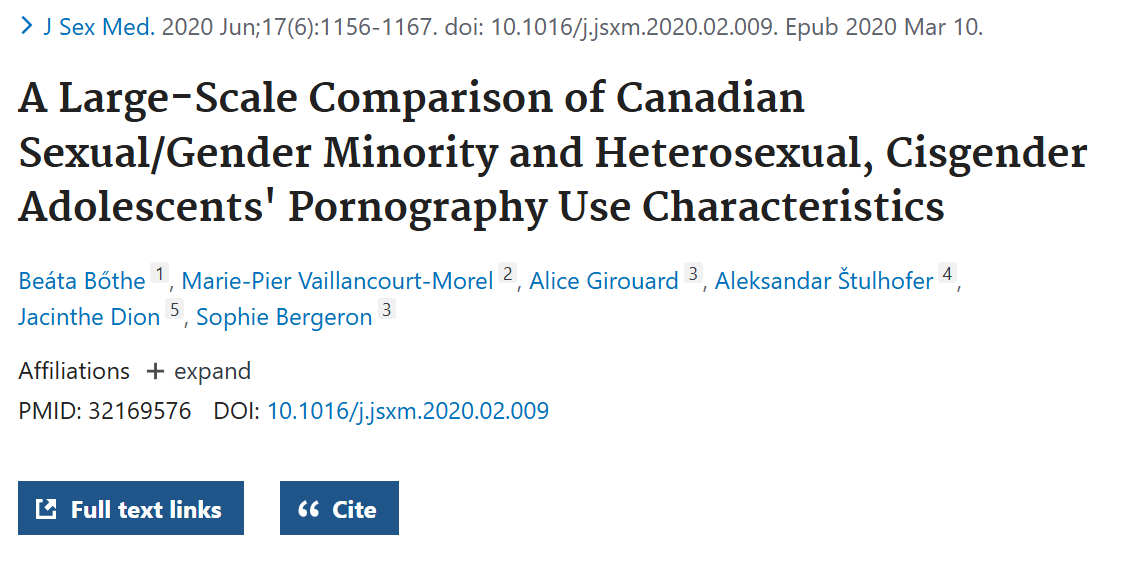Image resolution: width=1143 pixels, height=567 pixels.
Task: Open author Beáta Bőthe's page
Action: point(82,281)
